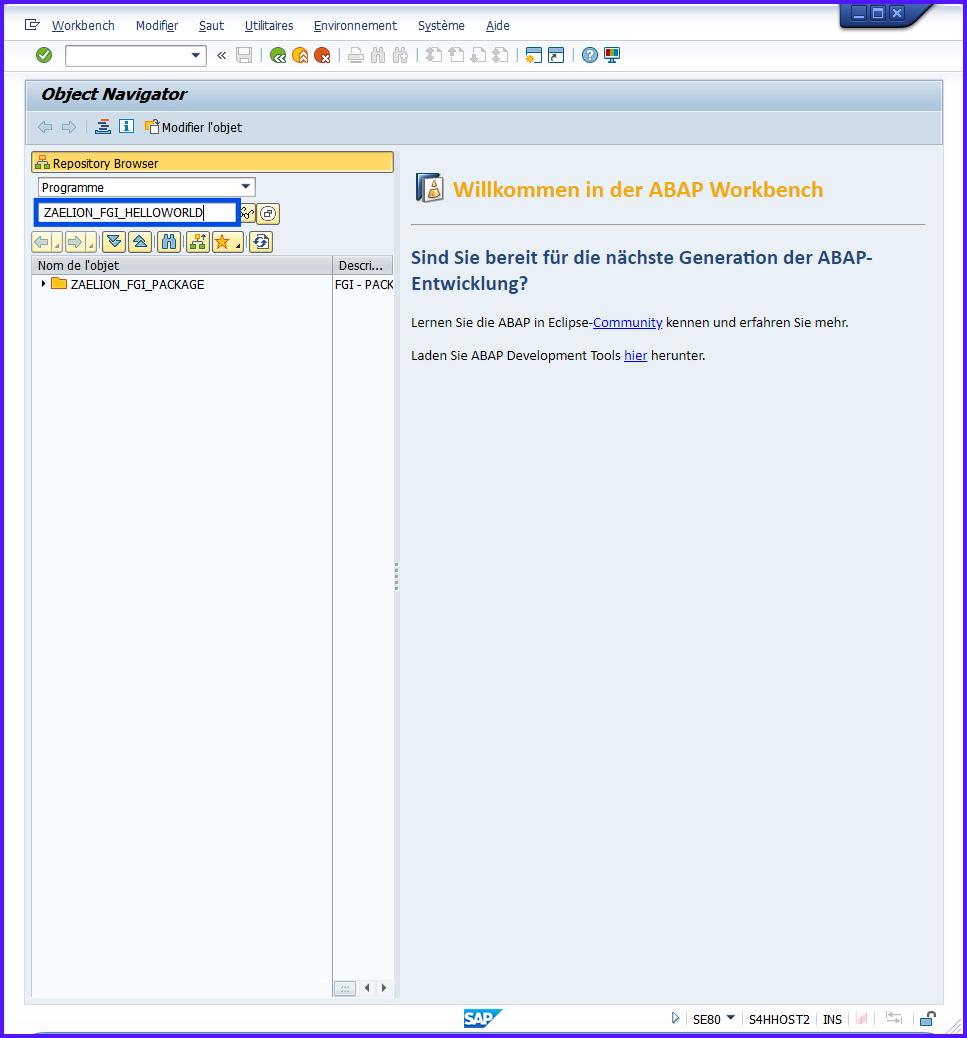Open the Programme object type dropdown
967x1038 pixels.
(x=246, y=187)
